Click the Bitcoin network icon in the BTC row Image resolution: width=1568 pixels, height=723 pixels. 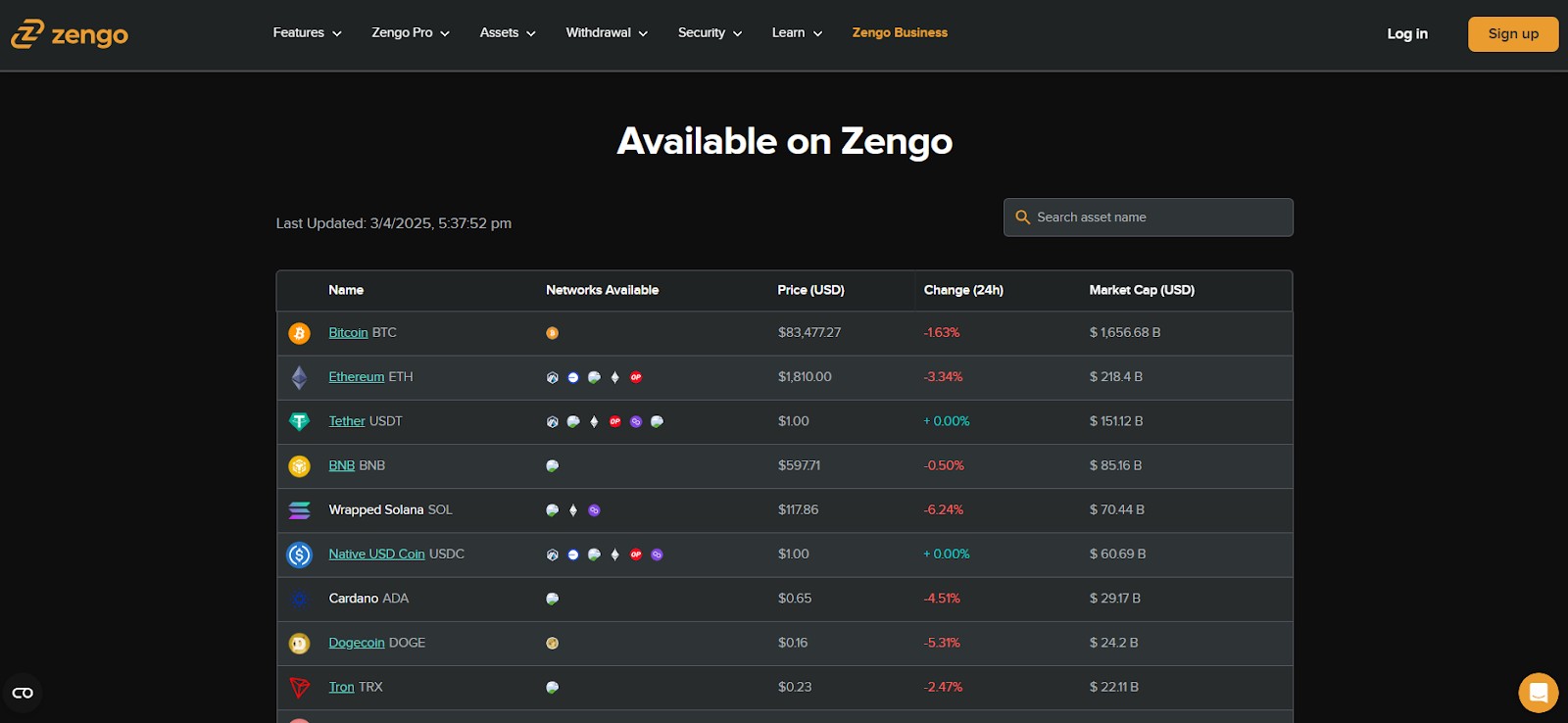pos(553,333)
